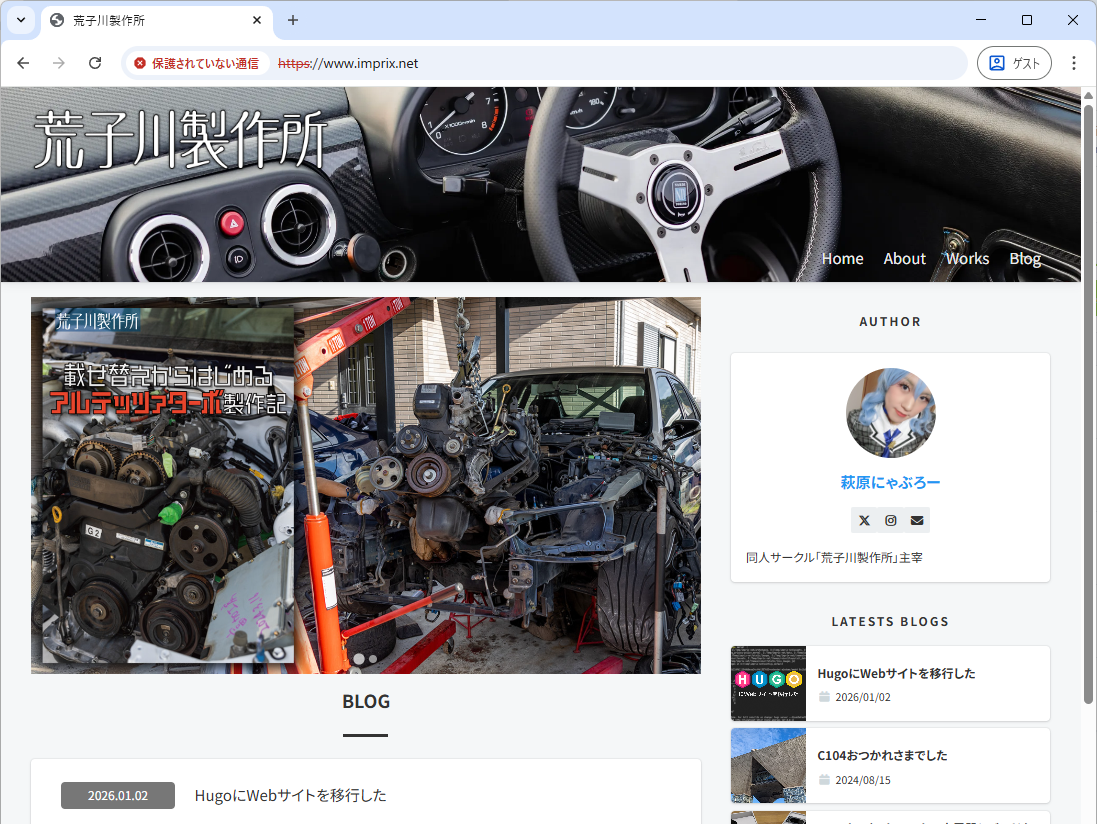Screen dimensions: 1097x824
Task: Go back using the browser back arrow
Action: 23,63
